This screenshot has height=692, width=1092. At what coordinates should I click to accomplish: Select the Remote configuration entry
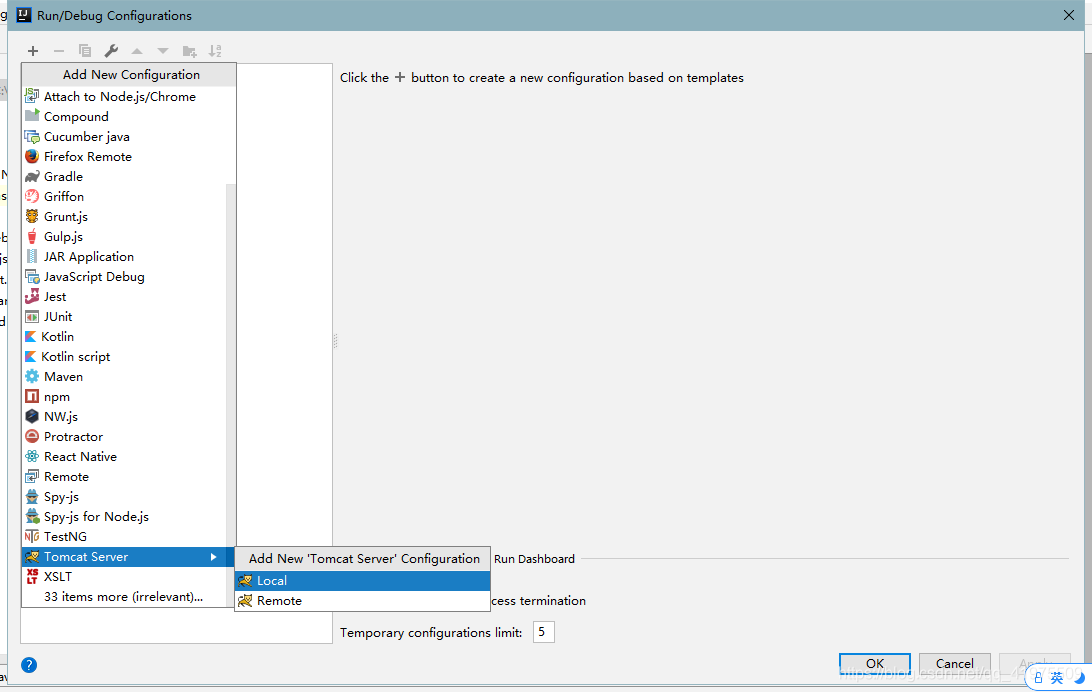[124, 477]
